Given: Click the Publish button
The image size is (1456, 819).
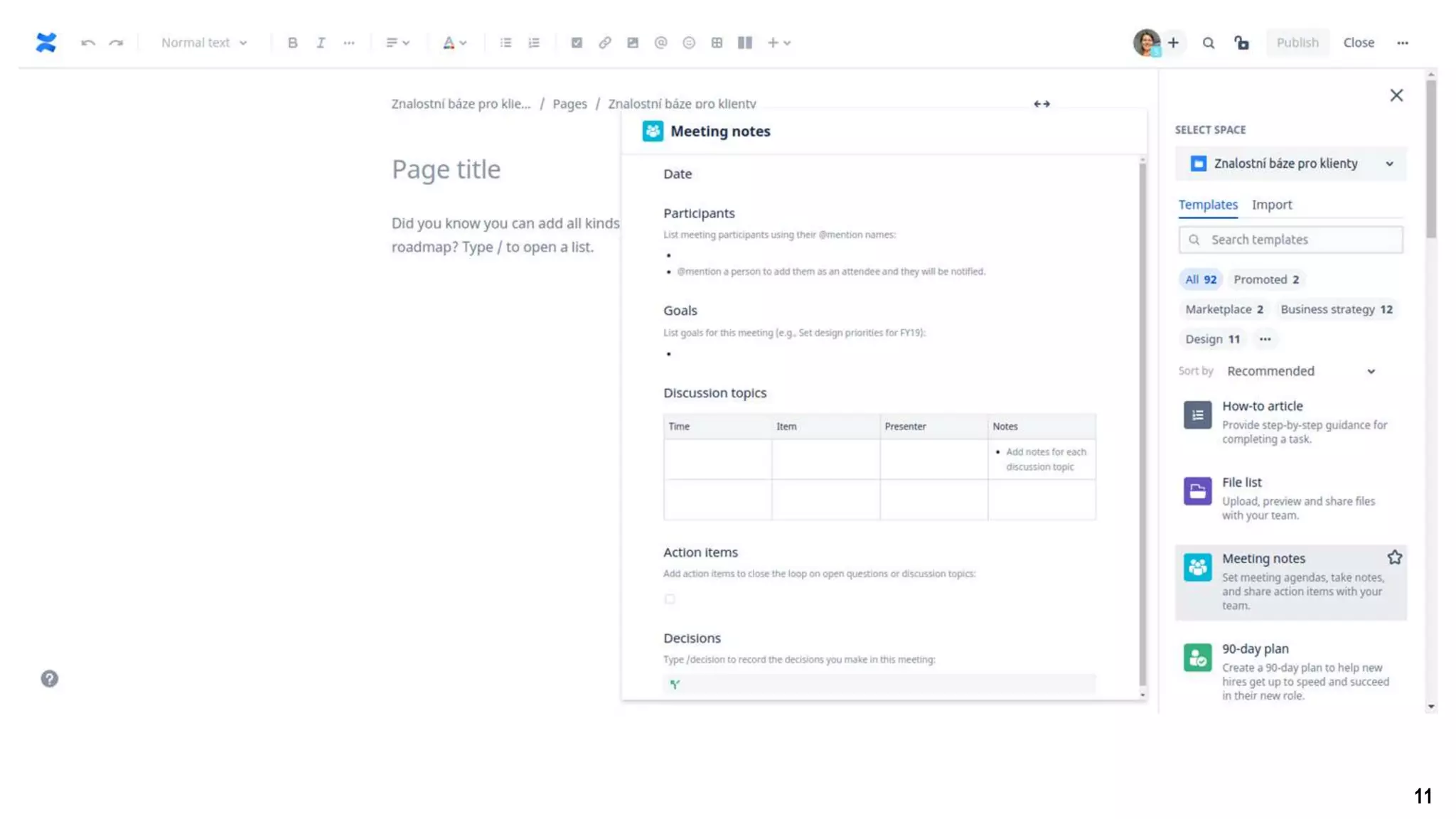Looking at the screenshot, I should pos(1297,43).
